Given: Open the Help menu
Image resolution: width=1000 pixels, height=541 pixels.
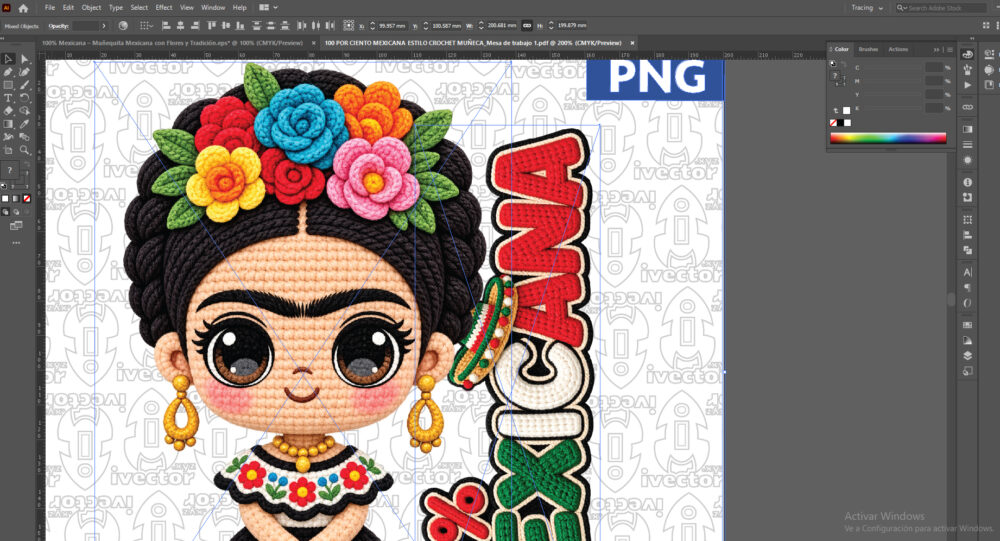Looking at the screenshot, I should [x=239, y=8].
